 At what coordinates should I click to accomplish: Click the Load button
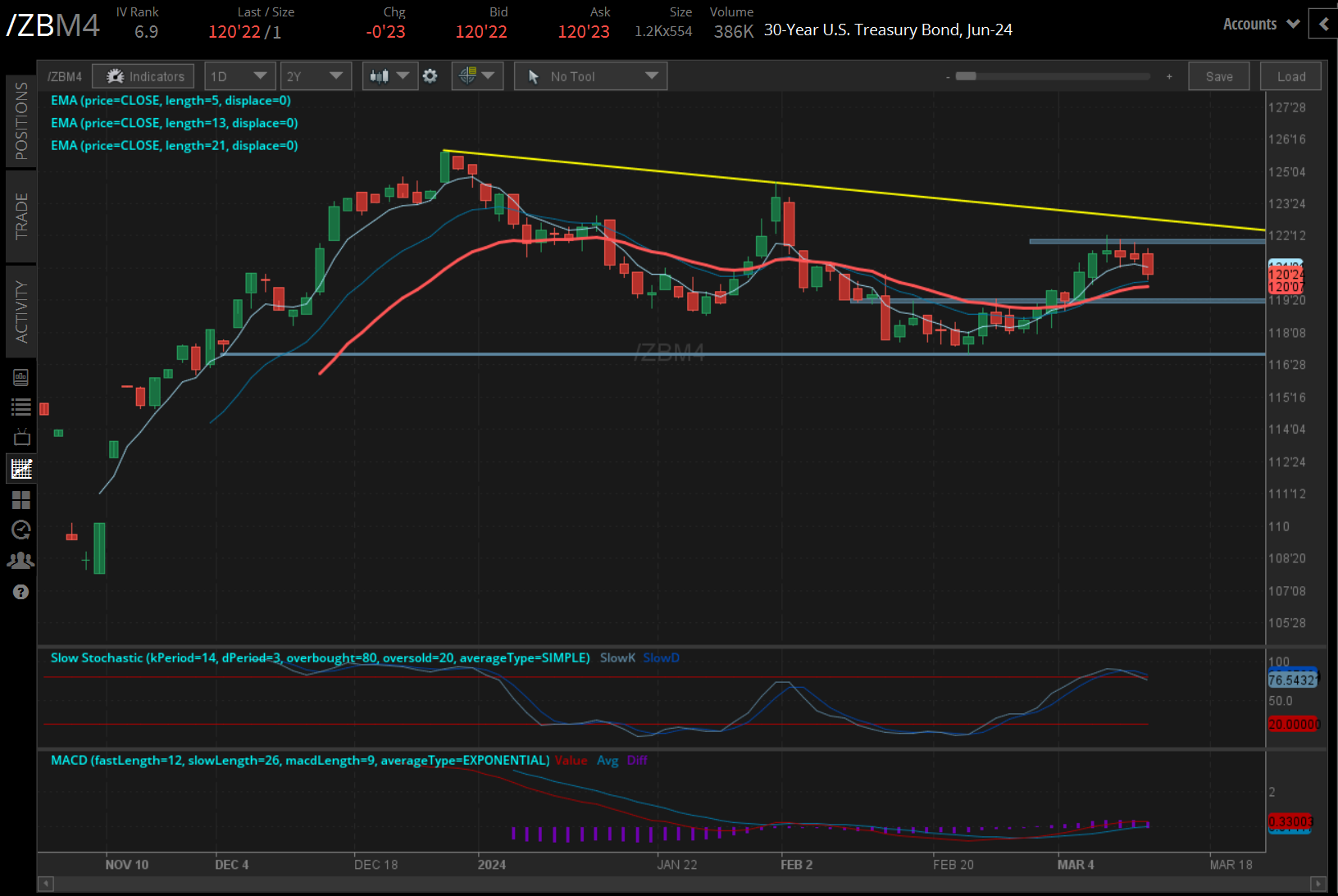tap(1290, 75)
